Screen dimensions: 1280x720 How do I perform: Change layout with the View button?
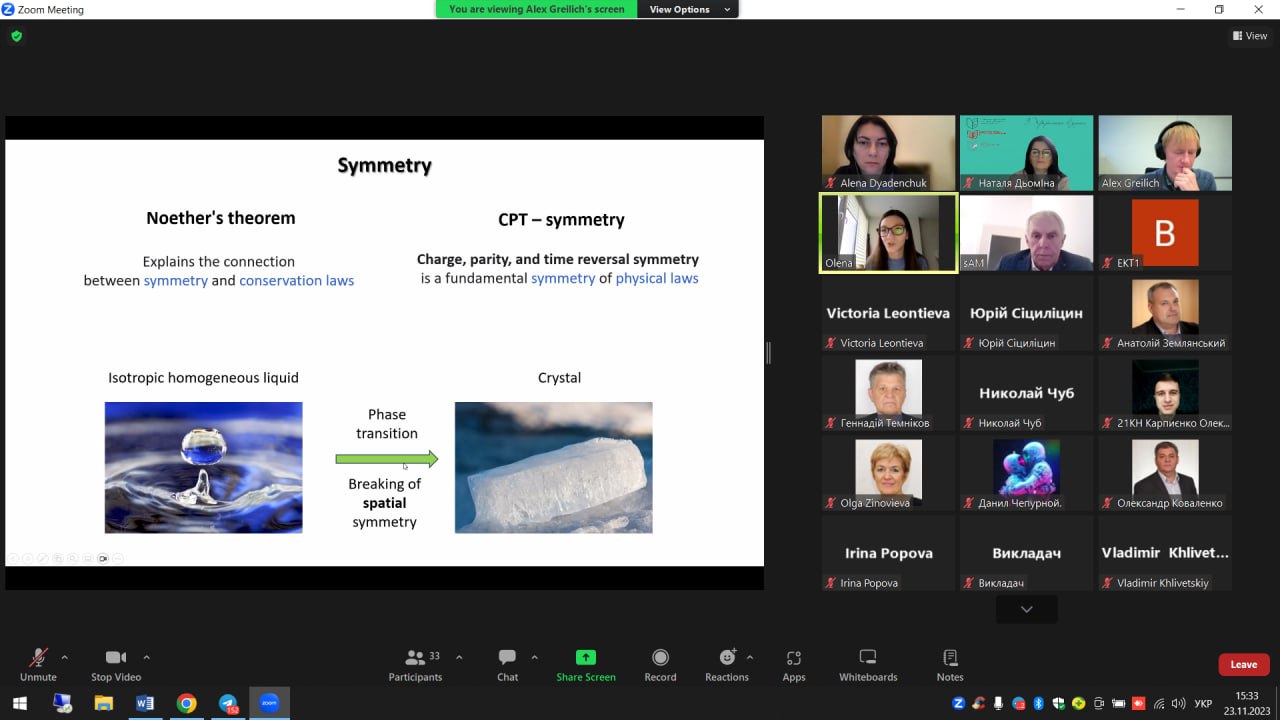point(1250,36)
